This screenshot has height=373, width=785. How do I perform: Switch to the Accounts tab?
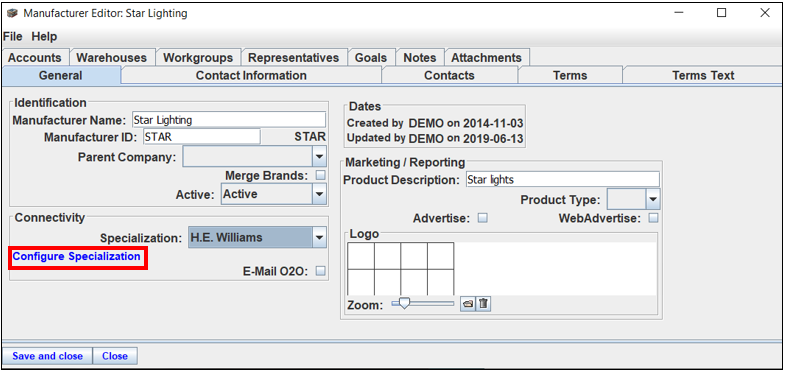35,58
